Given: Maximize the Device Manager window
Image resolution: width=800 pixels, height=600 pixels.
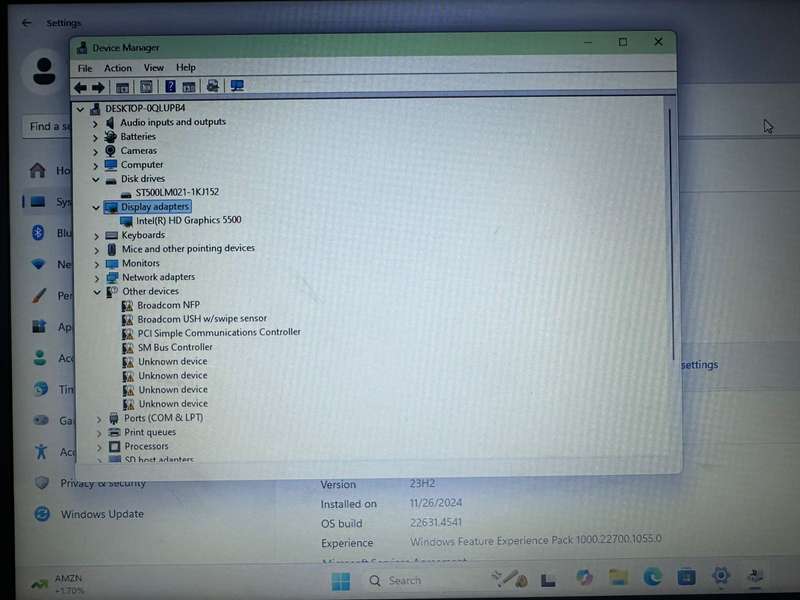Looking at the screenshot, I should pos(623,42).
